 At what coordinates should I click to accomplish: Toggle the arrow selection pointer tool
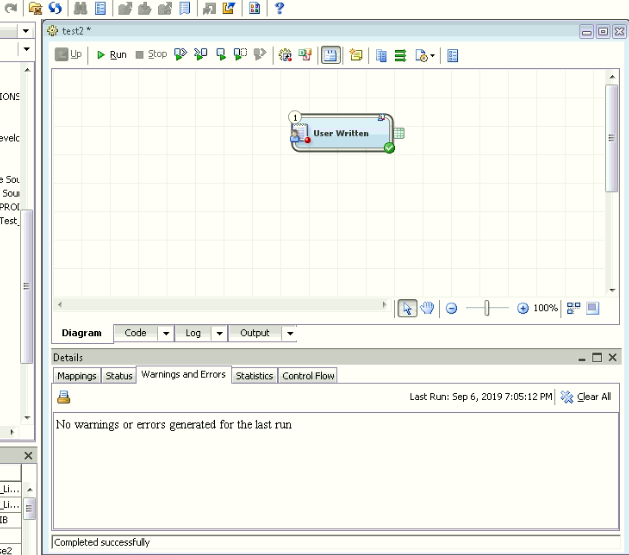pos(407,308)
